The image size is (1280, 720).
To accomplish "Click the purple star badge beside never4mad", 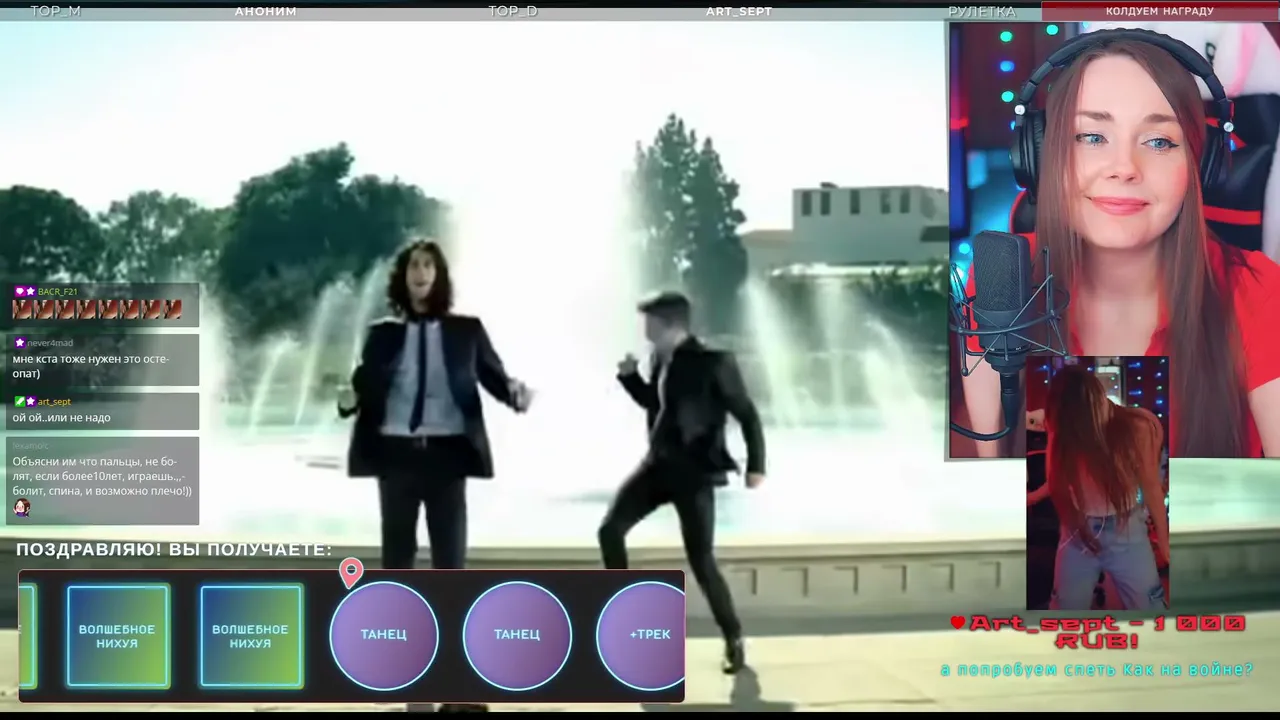I will (x=19, y=343).
